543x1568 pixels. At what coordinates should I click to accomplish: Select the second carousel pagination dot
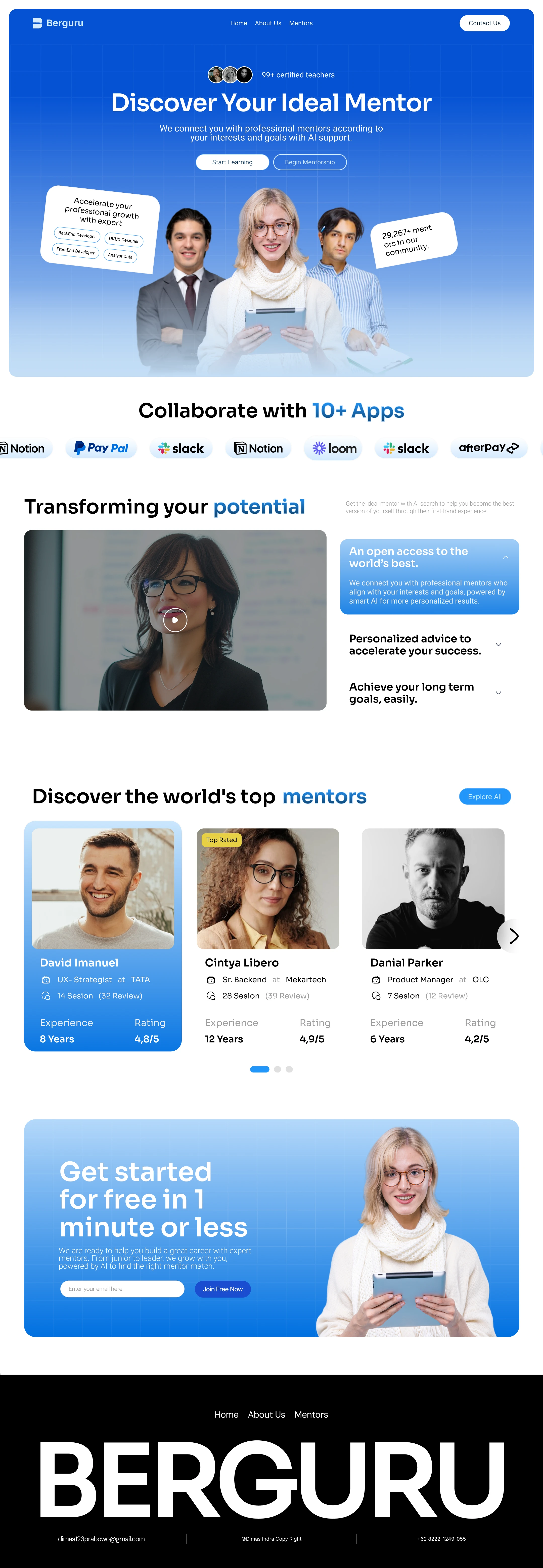(277, 1069)
